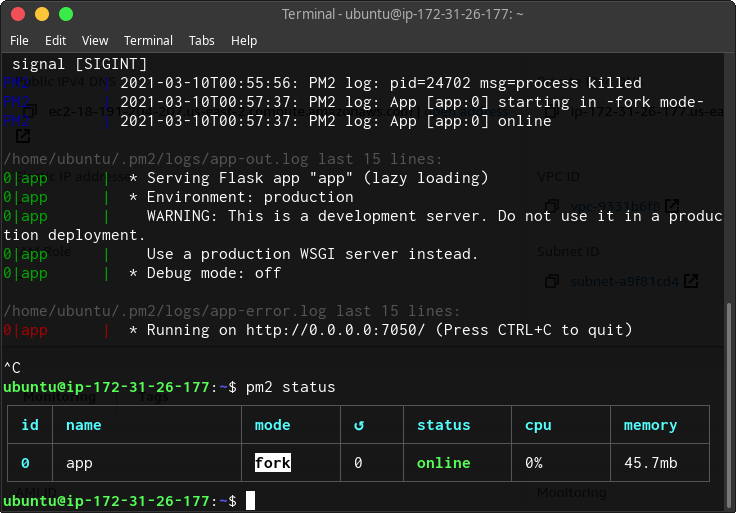This screenshot has width=736, height=513.
Task: Open the Tabs menu
Action: [202, 41]
